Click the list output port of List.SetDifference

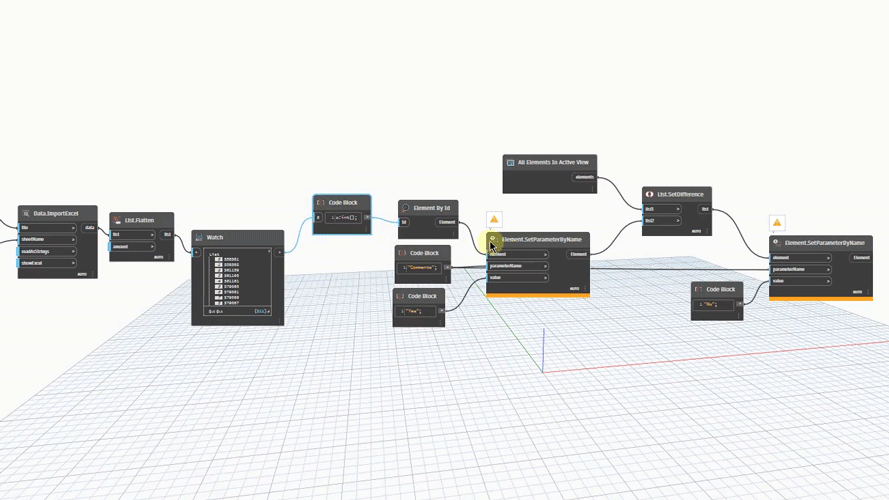click(705, 209)
